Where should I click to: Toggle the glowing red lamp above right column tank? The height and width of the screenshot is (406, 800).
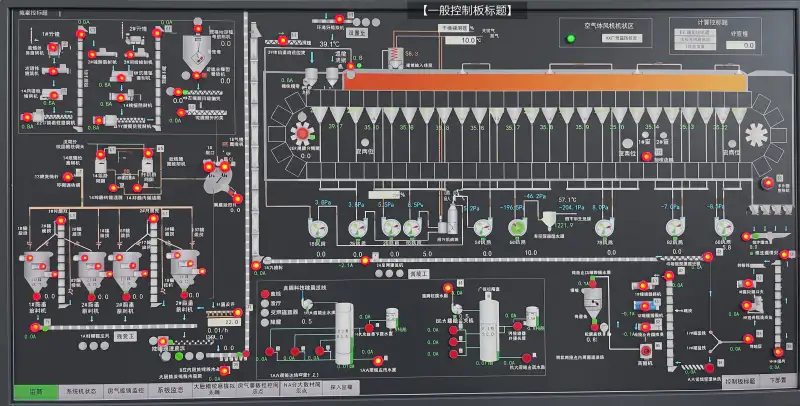tap(448, 288)
